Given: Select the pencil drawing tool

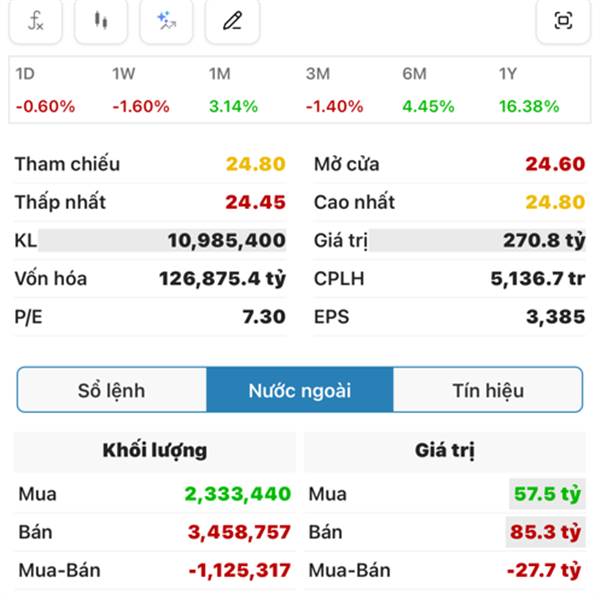Looking at the screenshot, I should pyautogui.click(x=232, y=20).
